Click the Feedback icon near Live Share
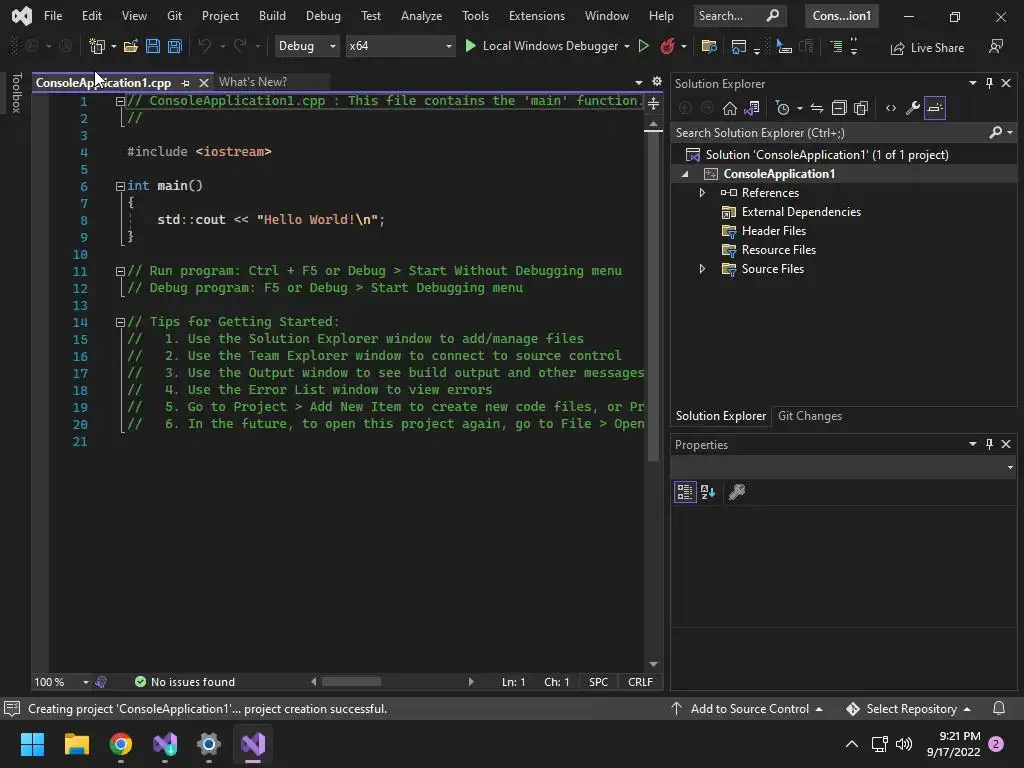 pyautogui.click(x=996, y=46)
